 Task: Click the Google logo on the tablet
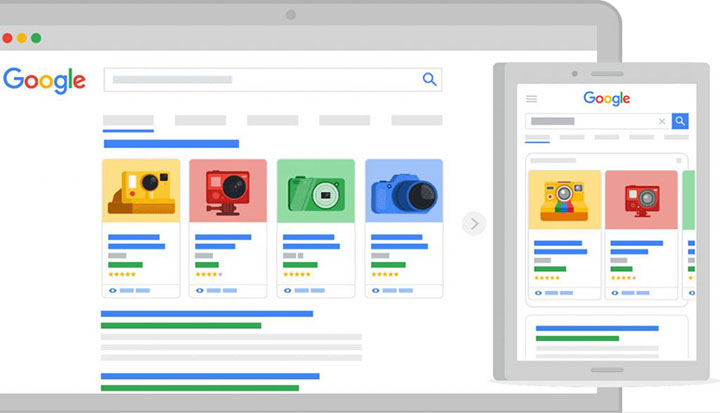click(607, 98)
